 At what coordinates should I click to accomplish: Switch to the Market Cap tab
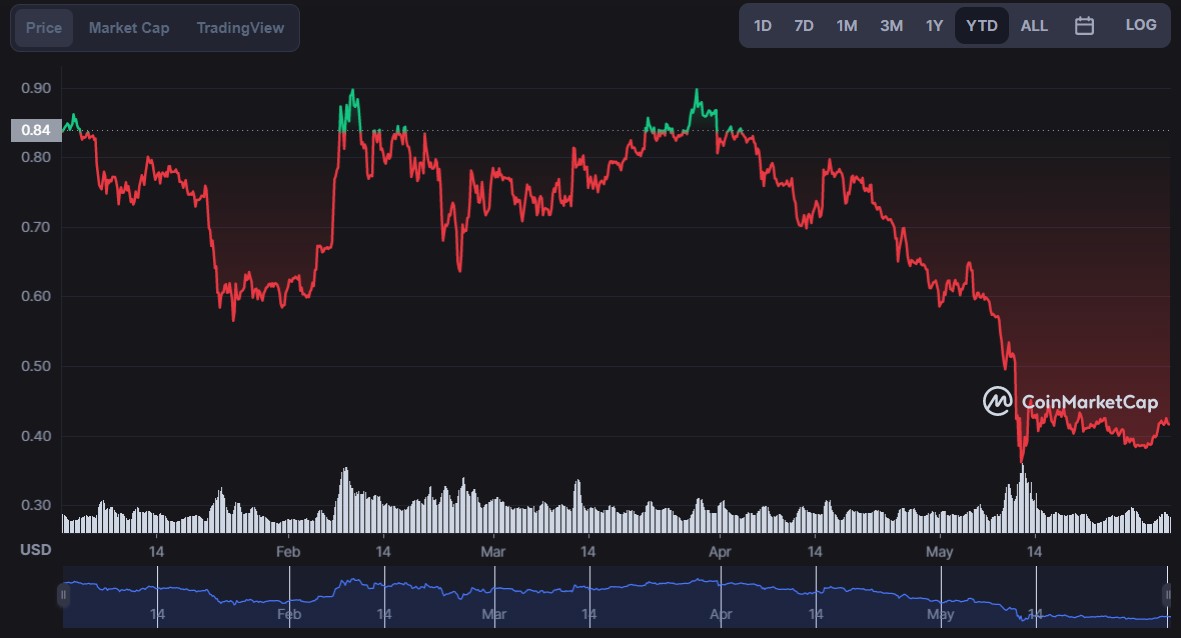[x=129, y=28]
